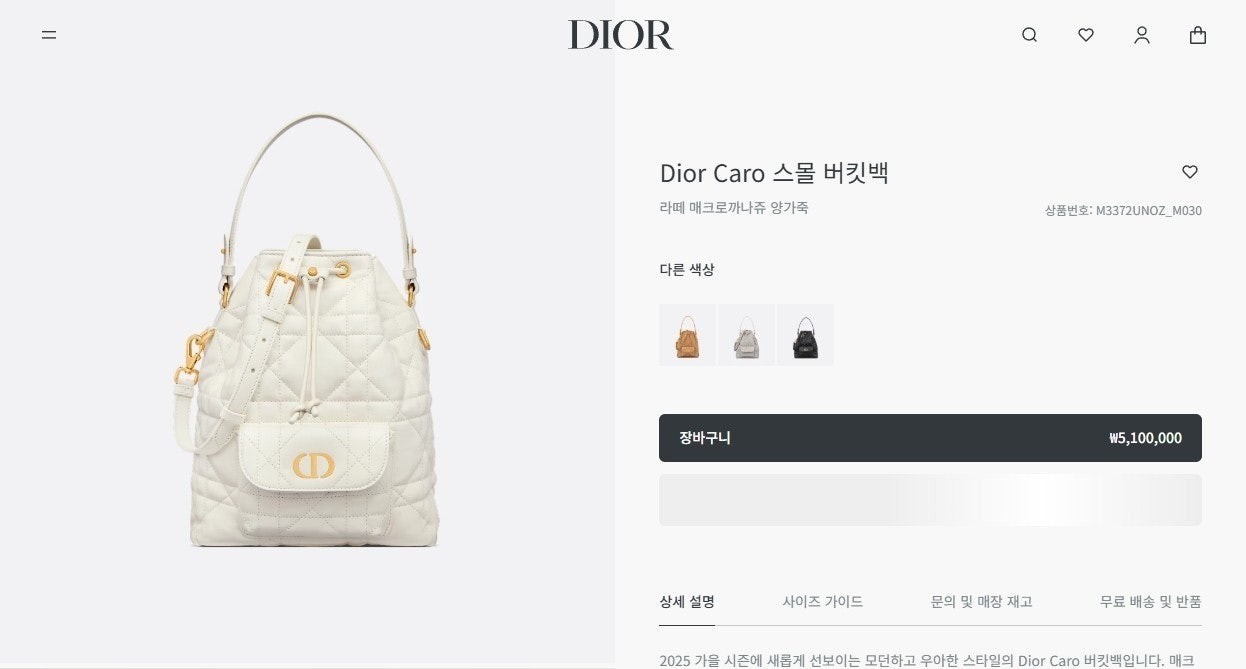The image size is (1246, 669).
Task: Open the shopping bag icon
Action: tap(1198, 35)
